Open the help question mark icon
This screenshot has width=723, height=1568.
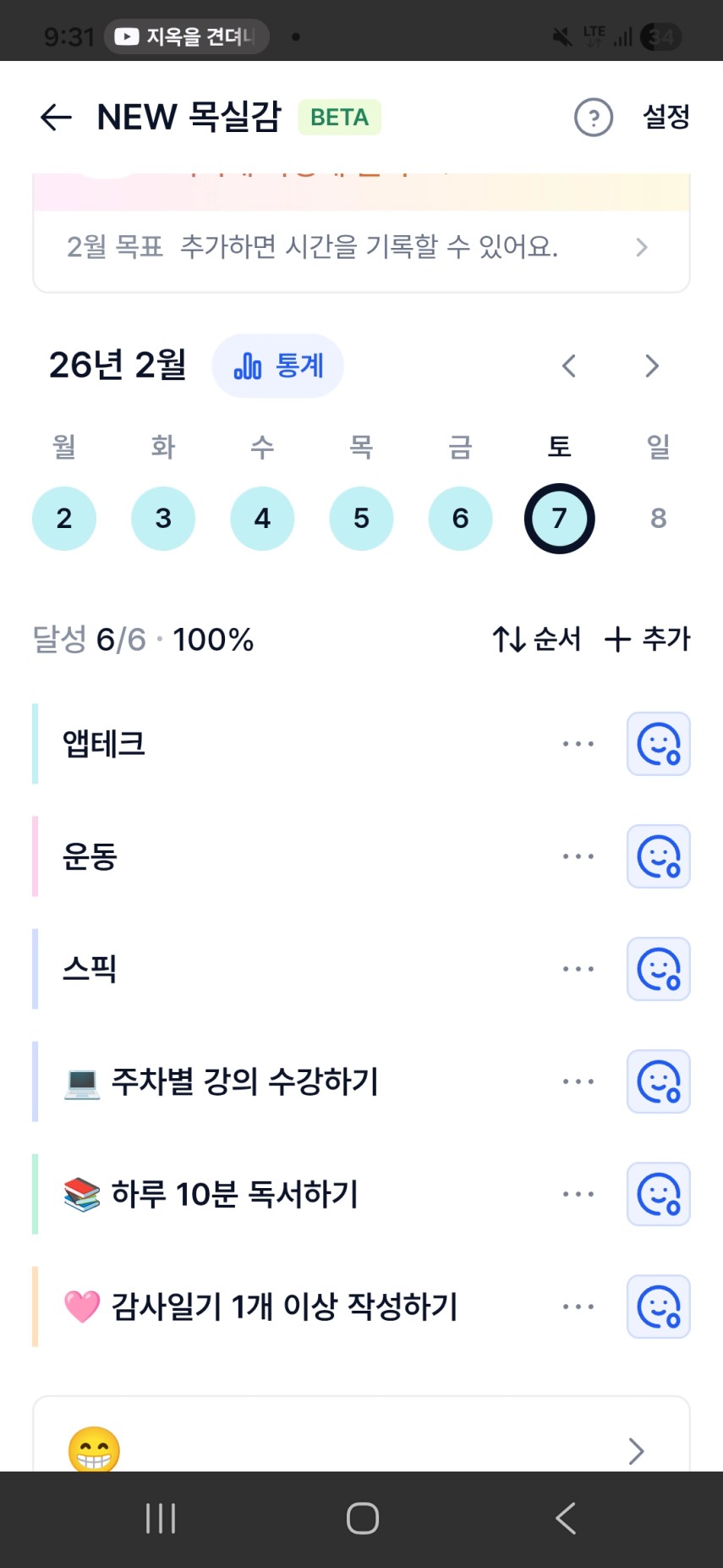click(x=593, y=118)
